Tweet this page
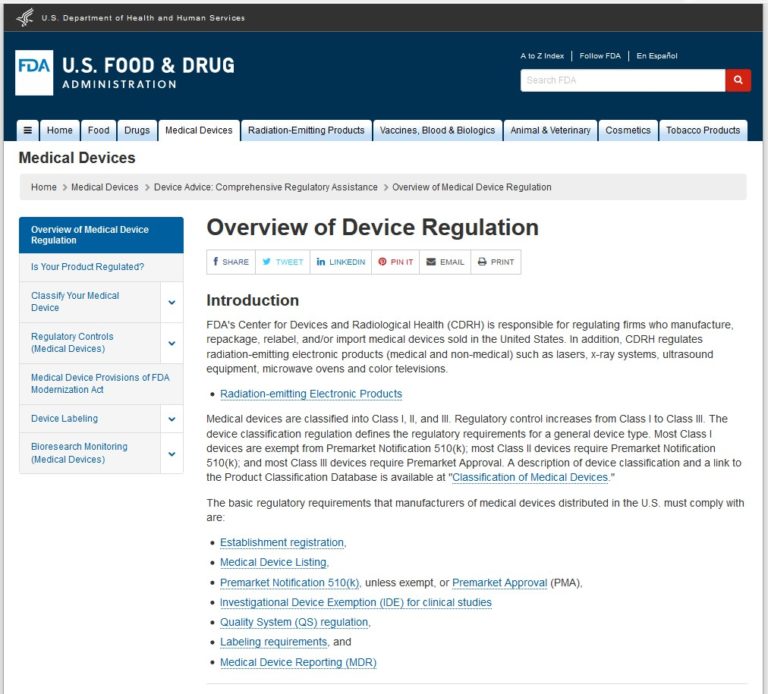 pyautogui.click(x=283, y=262)
